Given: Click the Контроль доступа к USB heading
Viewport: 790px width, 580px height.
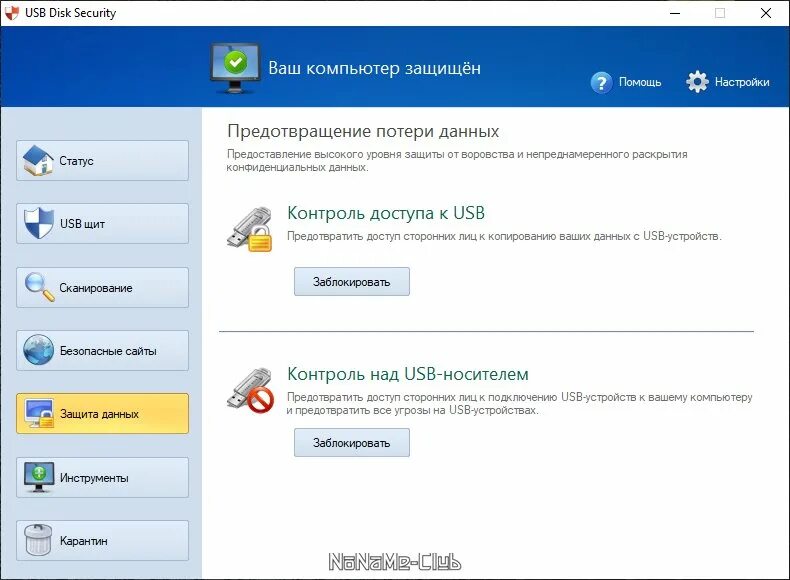Looking at the screenshot, I should click(x=386, y=213).
